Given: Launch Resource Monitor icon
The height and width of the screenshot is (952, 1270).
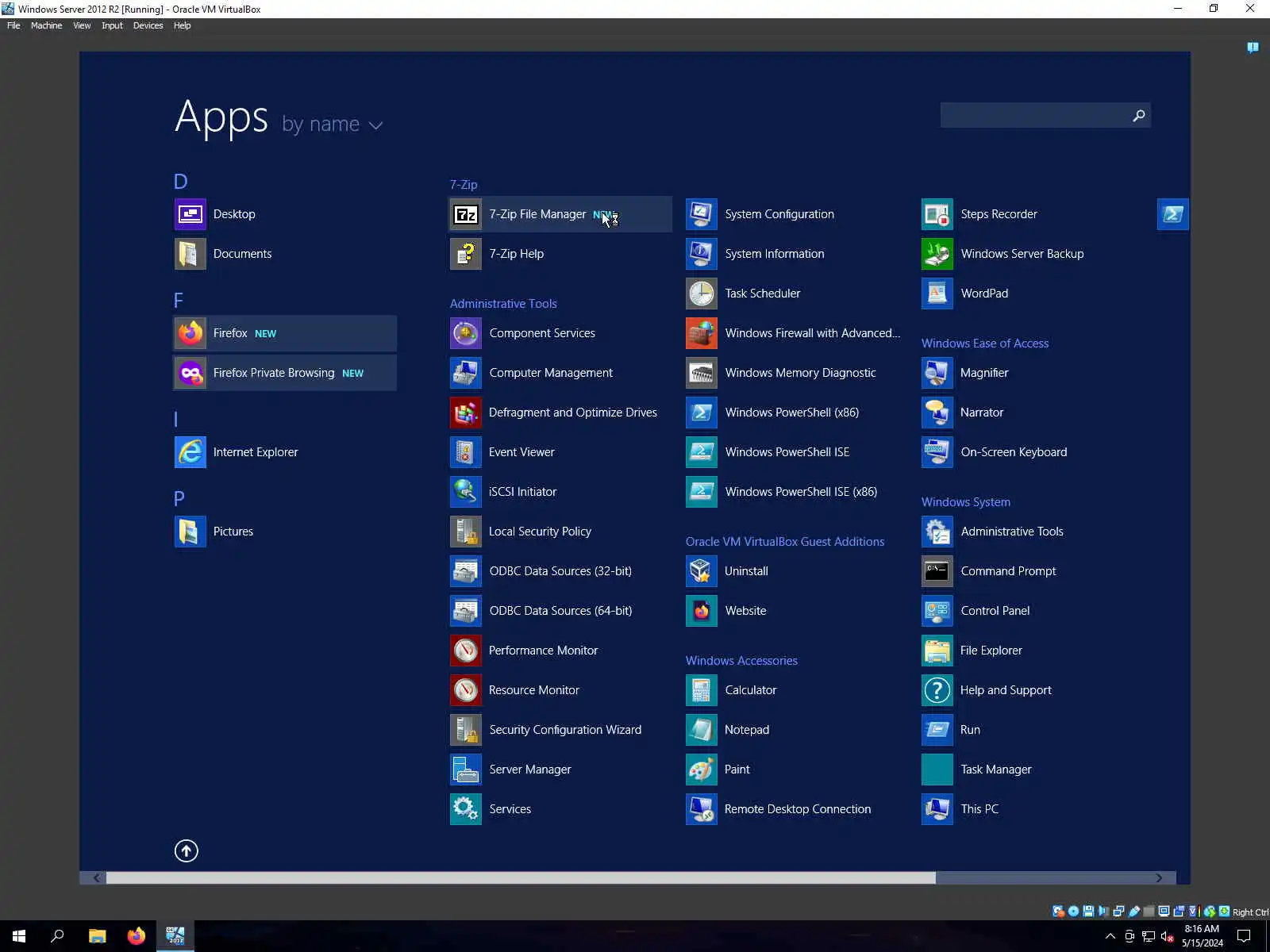Looking at the screenshot, I should (x=466, y=690).
